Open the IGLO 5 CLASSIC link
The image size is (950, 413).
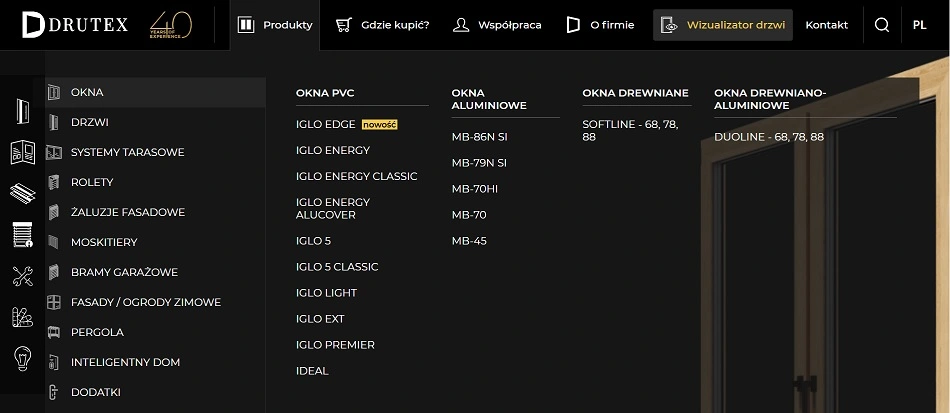click(x=337, y=267)
